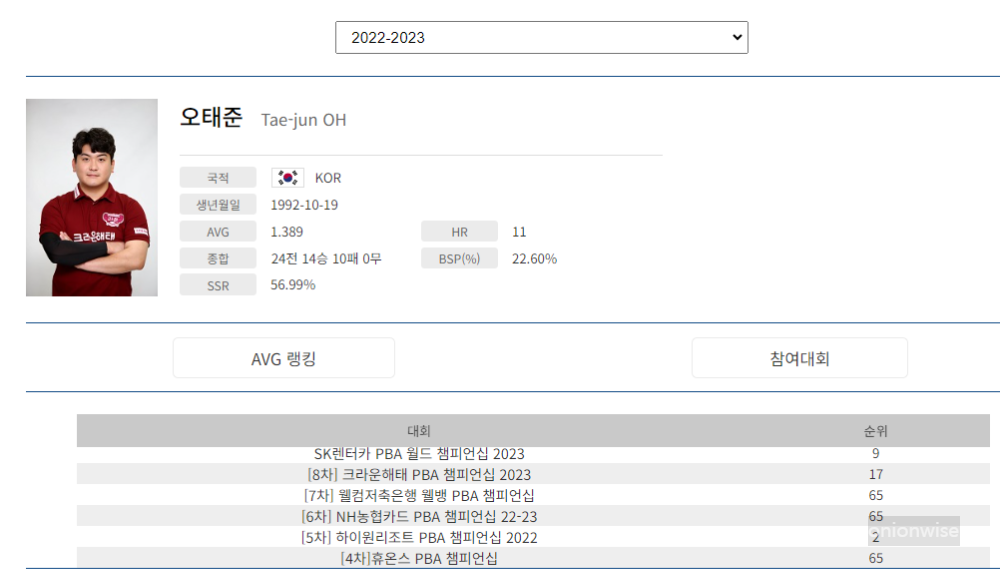Click the AVG 랭킹 button
The image size is (1000, 586).
pyautogui.click(x=283, y=357)
